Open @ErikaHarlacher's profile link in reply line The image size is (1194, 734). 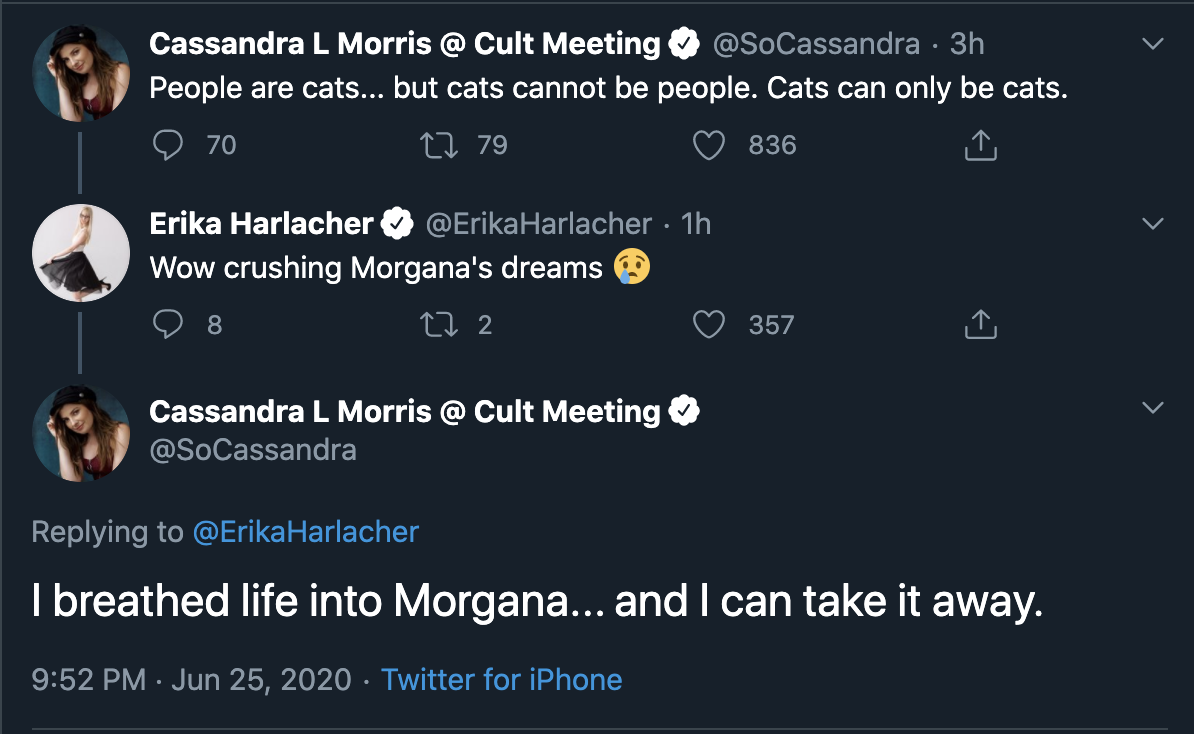click(307, 532)
